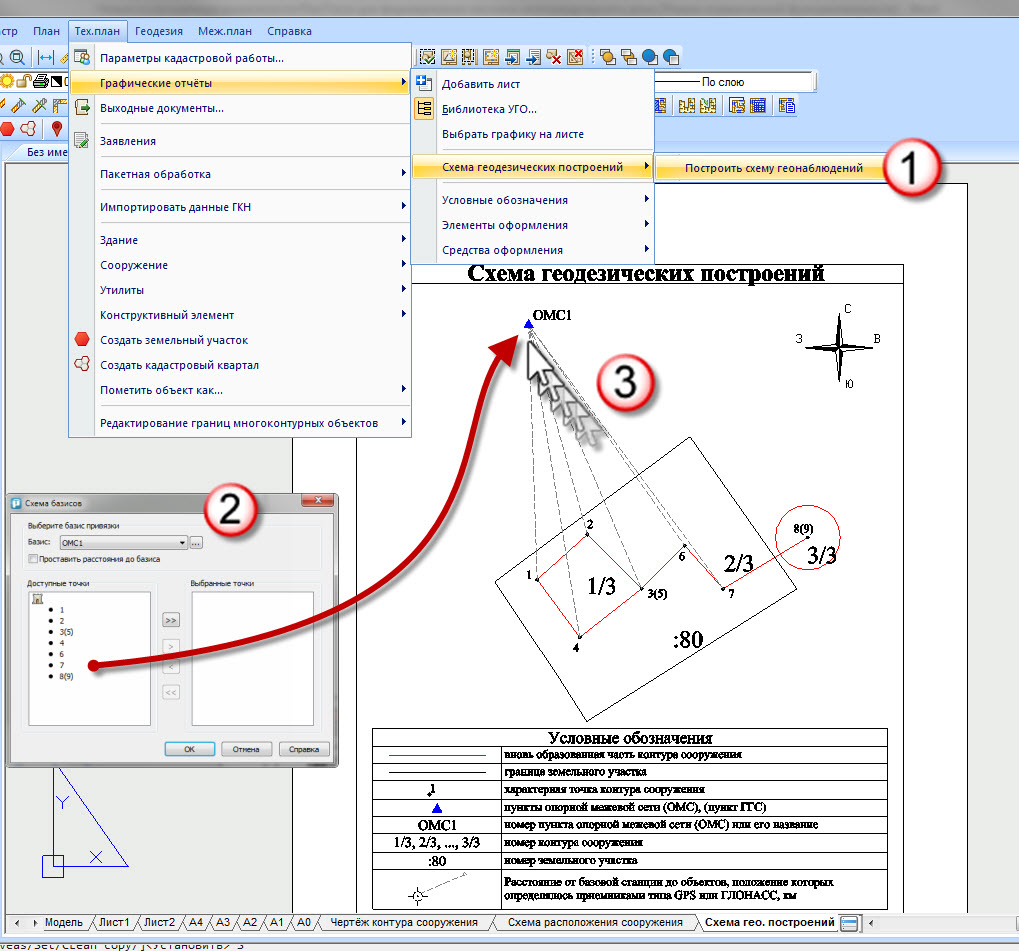This screenshot has height=951, width=1019.
Task: Choose Редактирование границ многоконтурных объектов
Action: coord(239,423)
